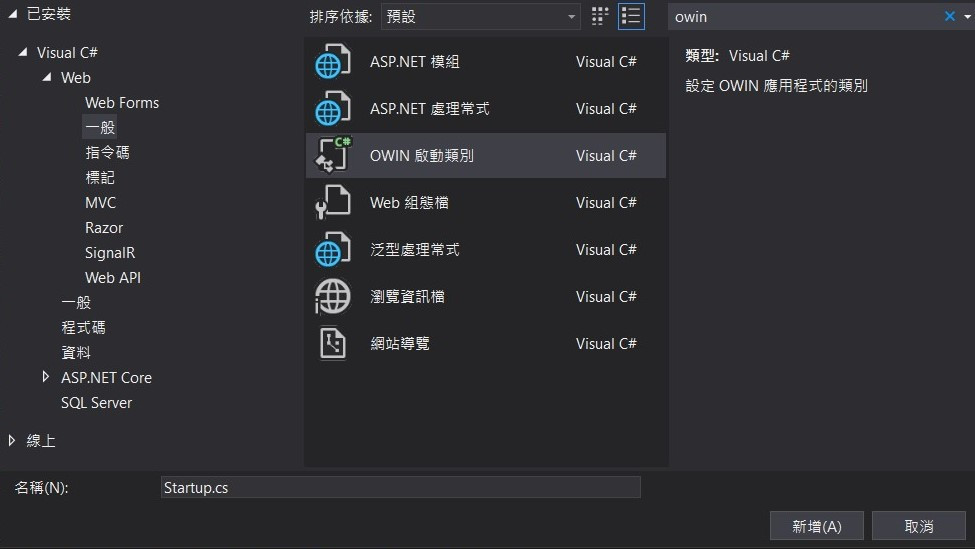Choose ASP.NET 模組 template name
Screen dimensions: 975x549
point(415,62)
